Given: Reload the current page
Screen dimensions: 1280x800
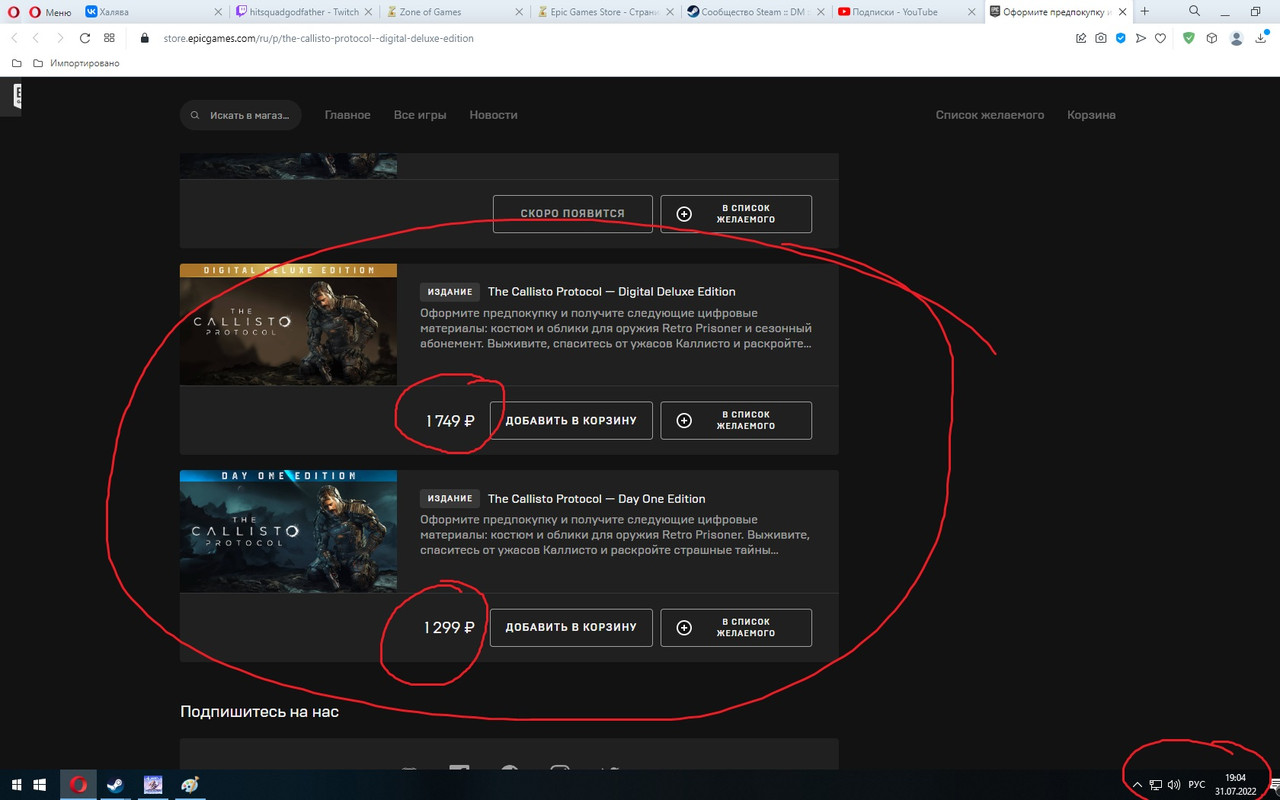Looking at the screenshot, I should point(85,38).
